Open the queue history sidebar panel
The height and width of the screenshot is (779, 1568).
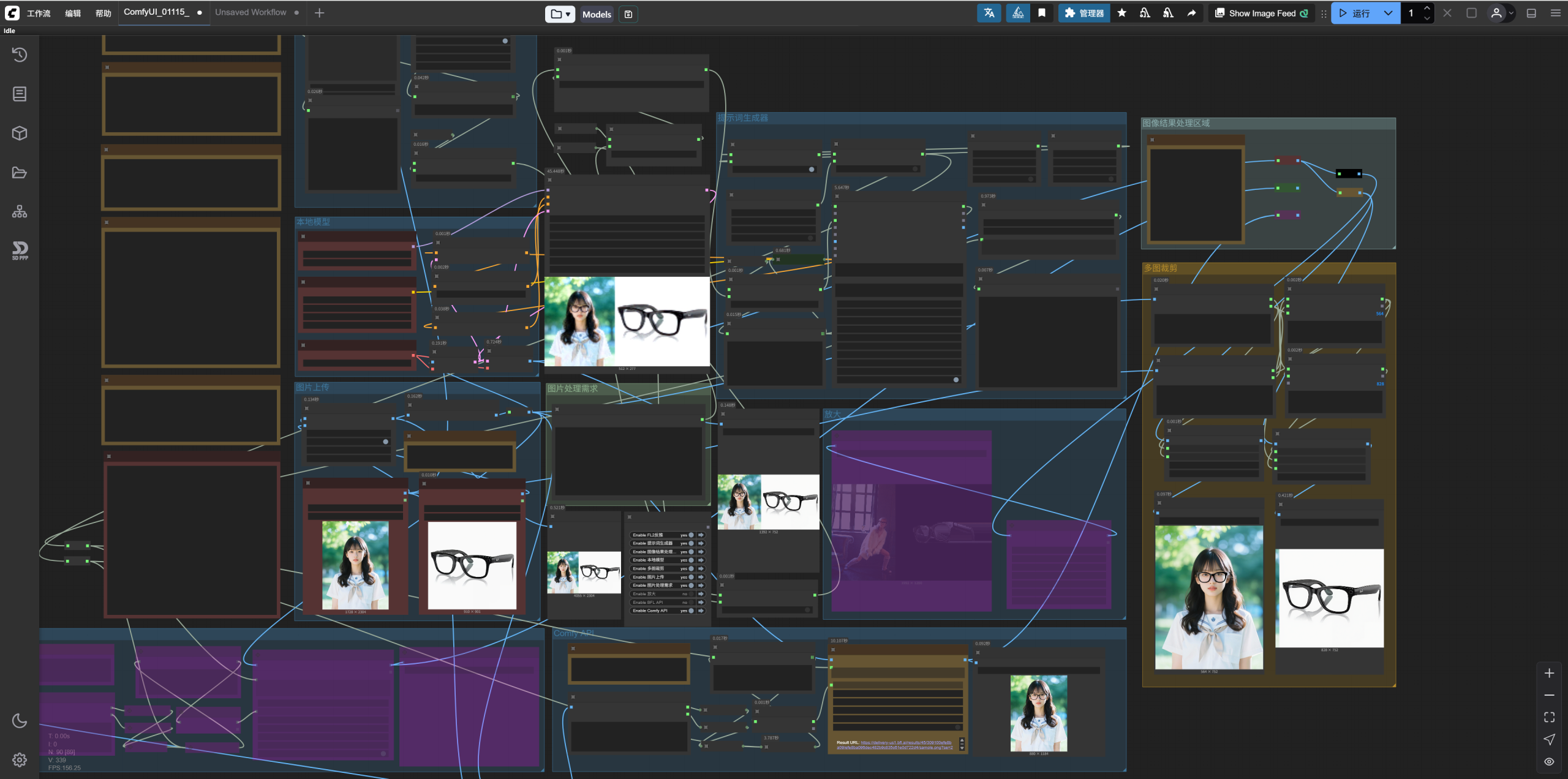pos(20,55)
